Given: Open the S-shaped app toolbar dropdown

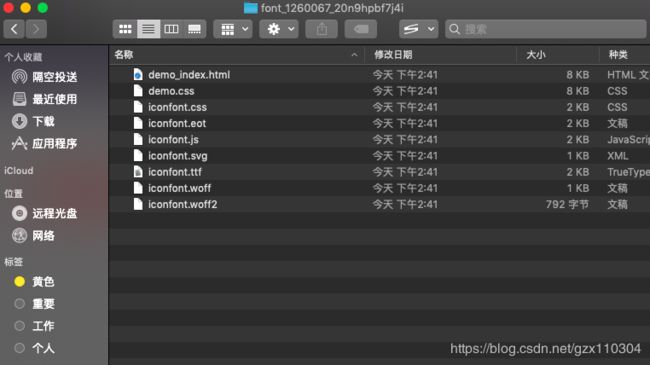Looking at the screenshot, I should [419, 29].
